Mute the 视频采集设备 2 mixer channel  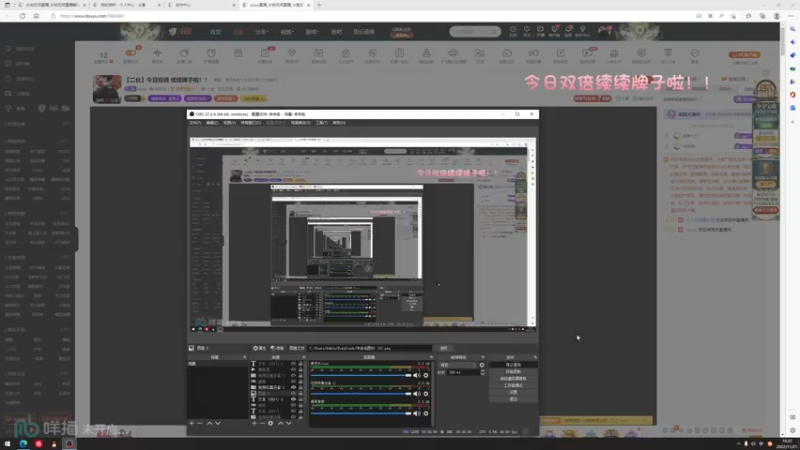point(417,394)
